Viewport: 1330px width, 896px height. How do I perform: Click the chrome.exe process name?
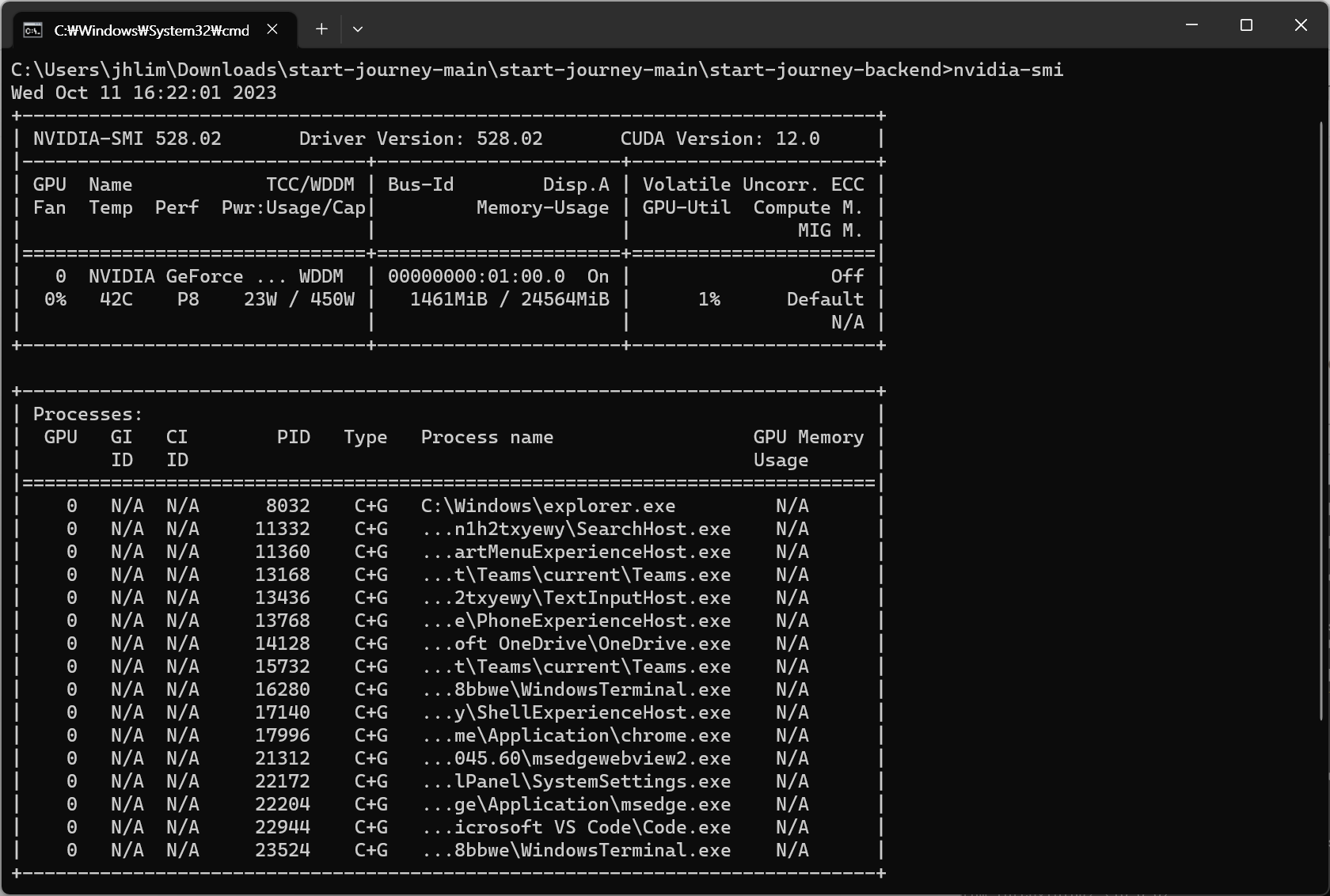pyautogui.click(x=576, y=735)
